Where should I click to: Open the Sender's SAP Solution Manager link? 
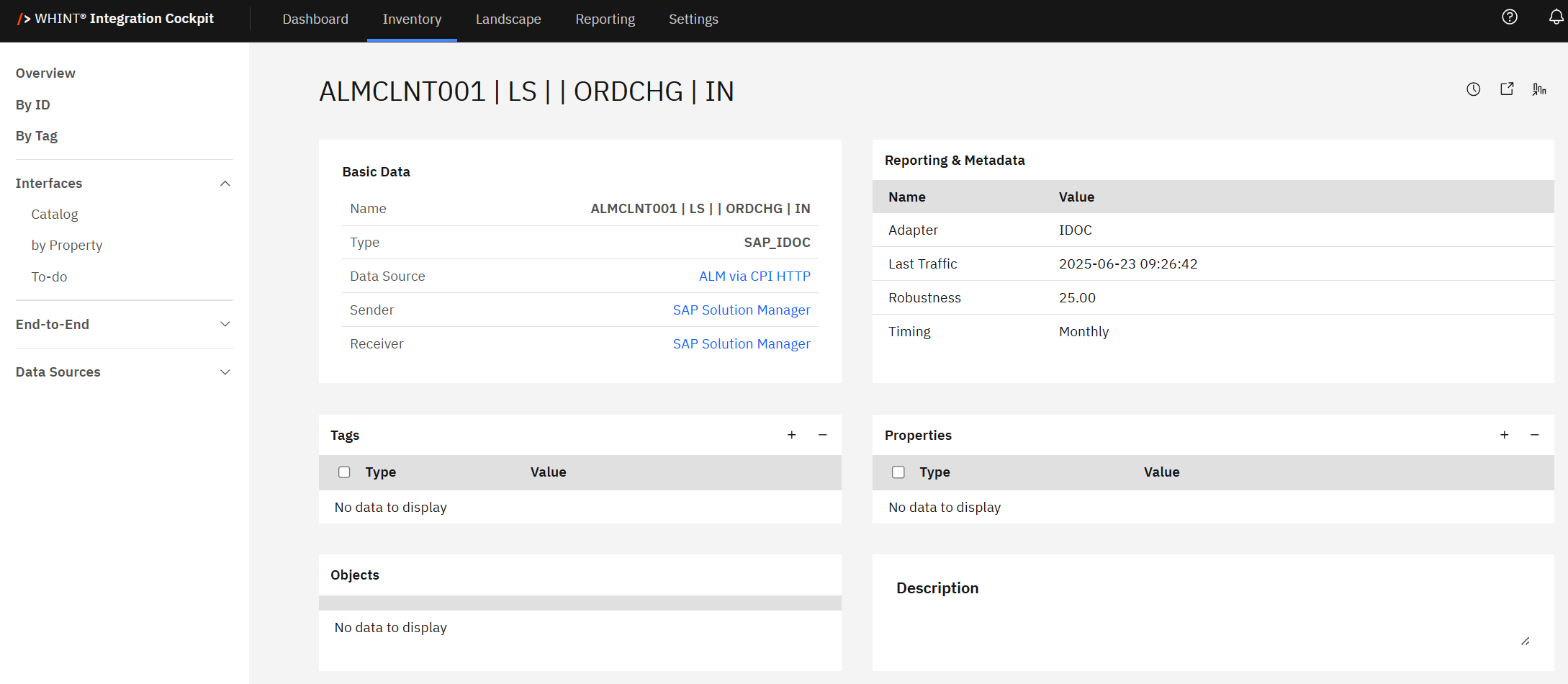coord(742,310)
